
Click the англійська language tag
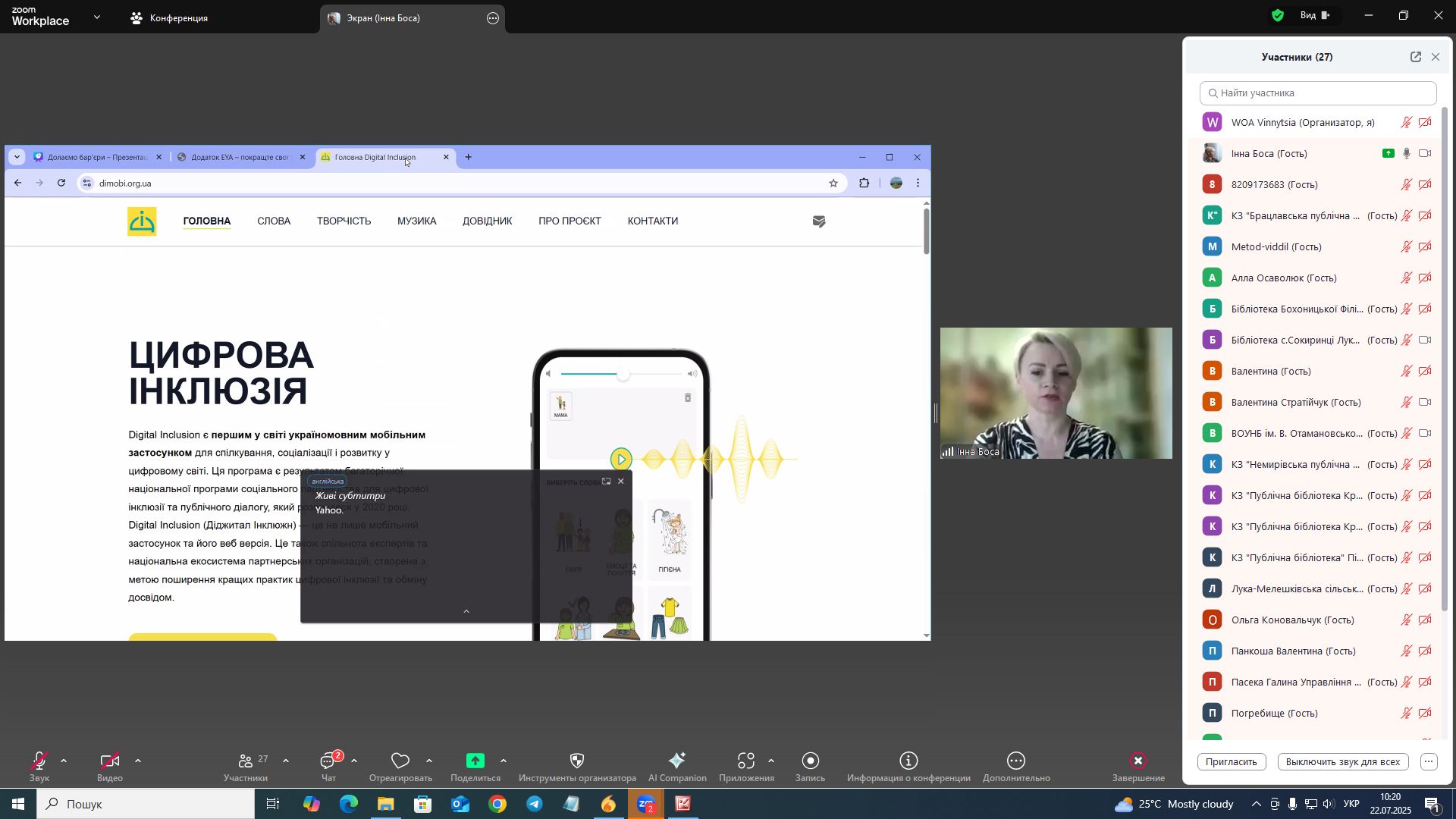pos(328,482)
